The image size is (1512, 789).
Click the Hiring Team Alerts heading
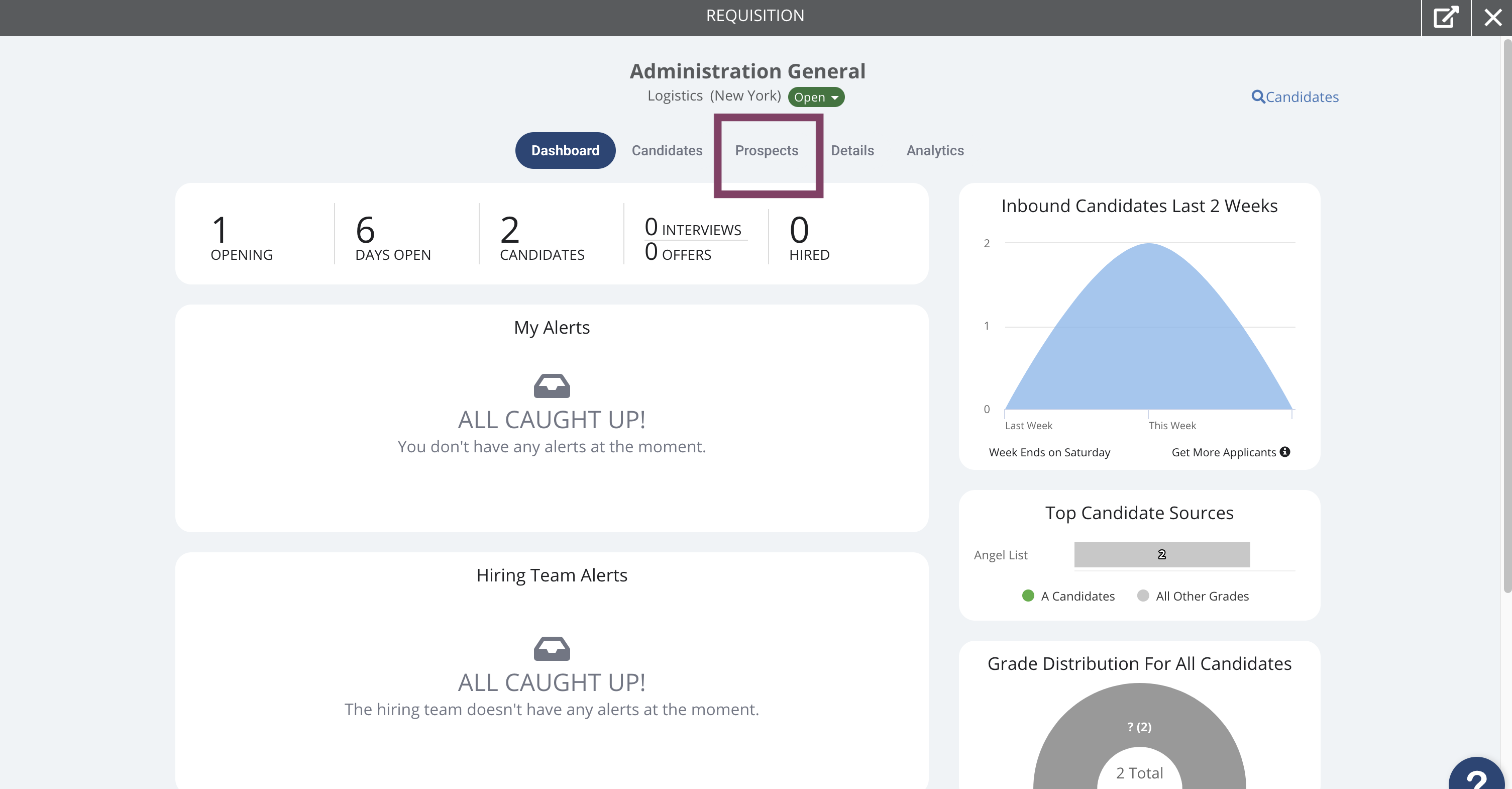pos(552,575)
